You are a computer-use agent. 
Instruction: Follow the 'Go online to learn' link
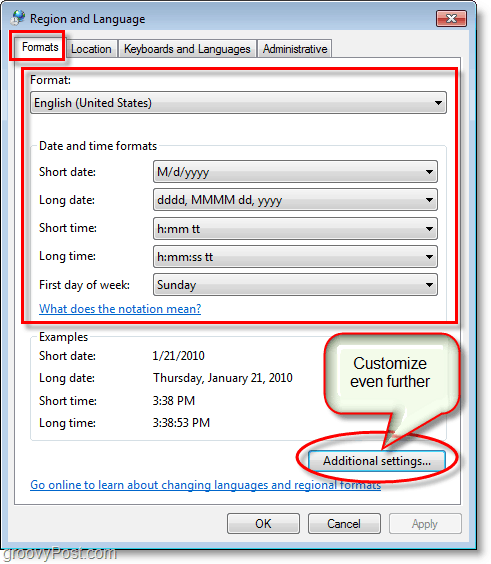click(205, 485)
